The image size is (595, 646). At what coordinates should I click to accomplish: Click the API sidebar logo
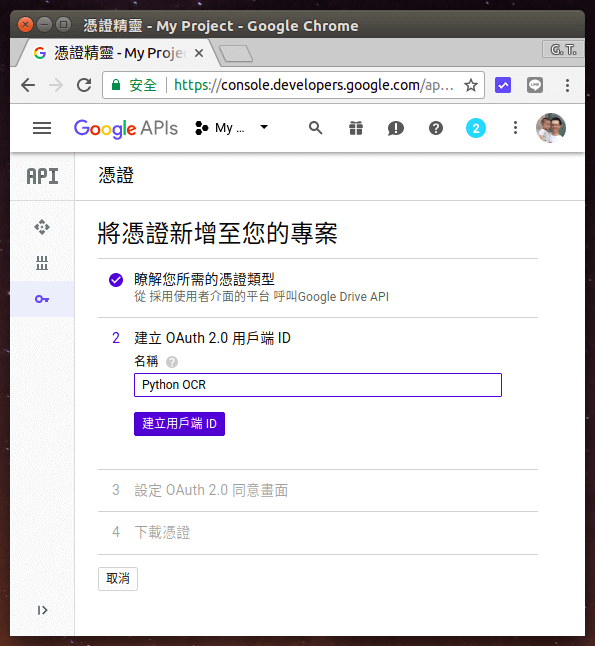(42, 176)
